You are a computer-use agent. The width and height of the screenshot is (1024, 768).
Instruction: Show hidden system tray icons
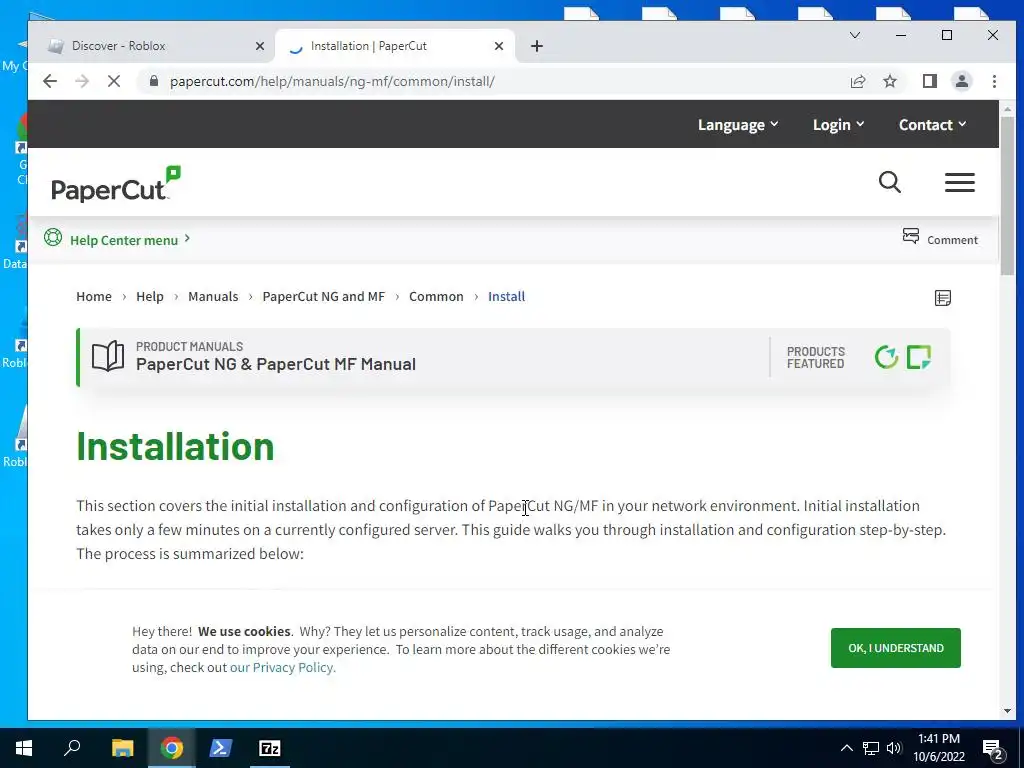pos(846,748)
